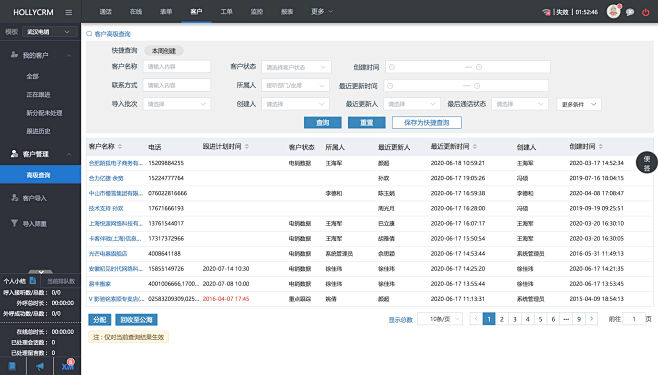Sort by 创建时间 column arrows
658x375 pixels.
pyautogui.click(x=601, y=146)
